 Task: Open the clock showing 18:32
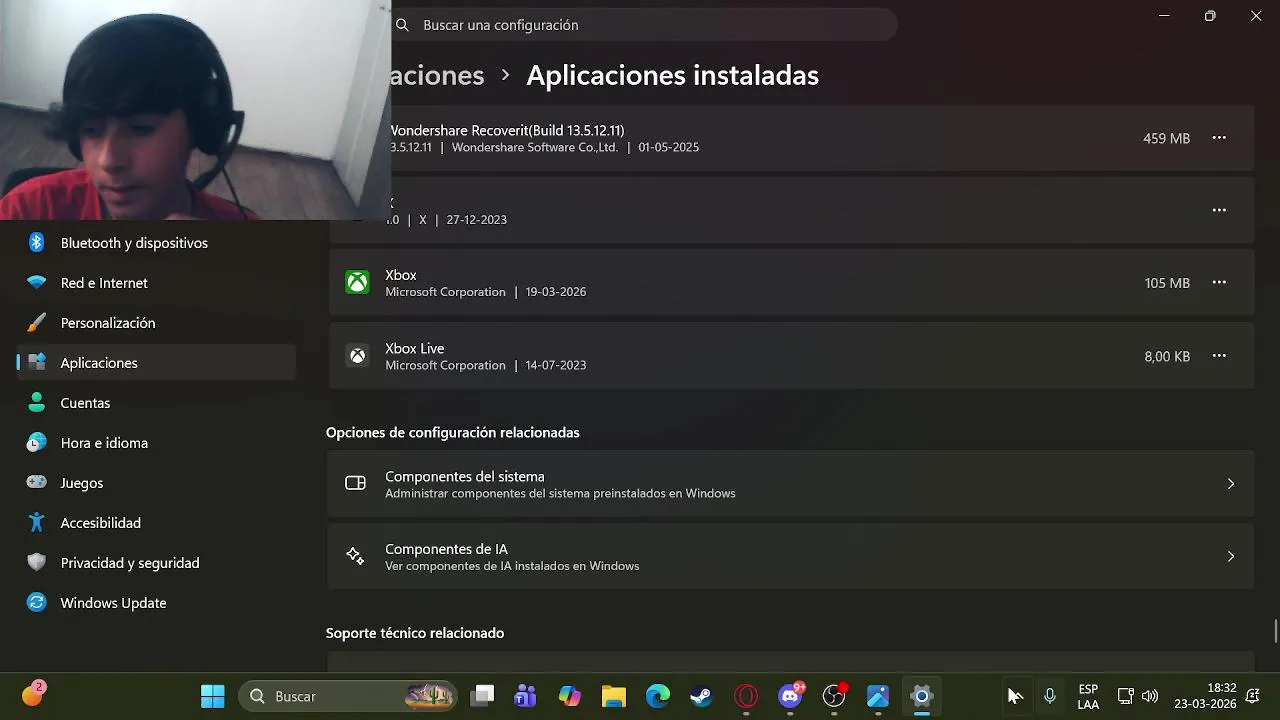[x=1205, y=696]
